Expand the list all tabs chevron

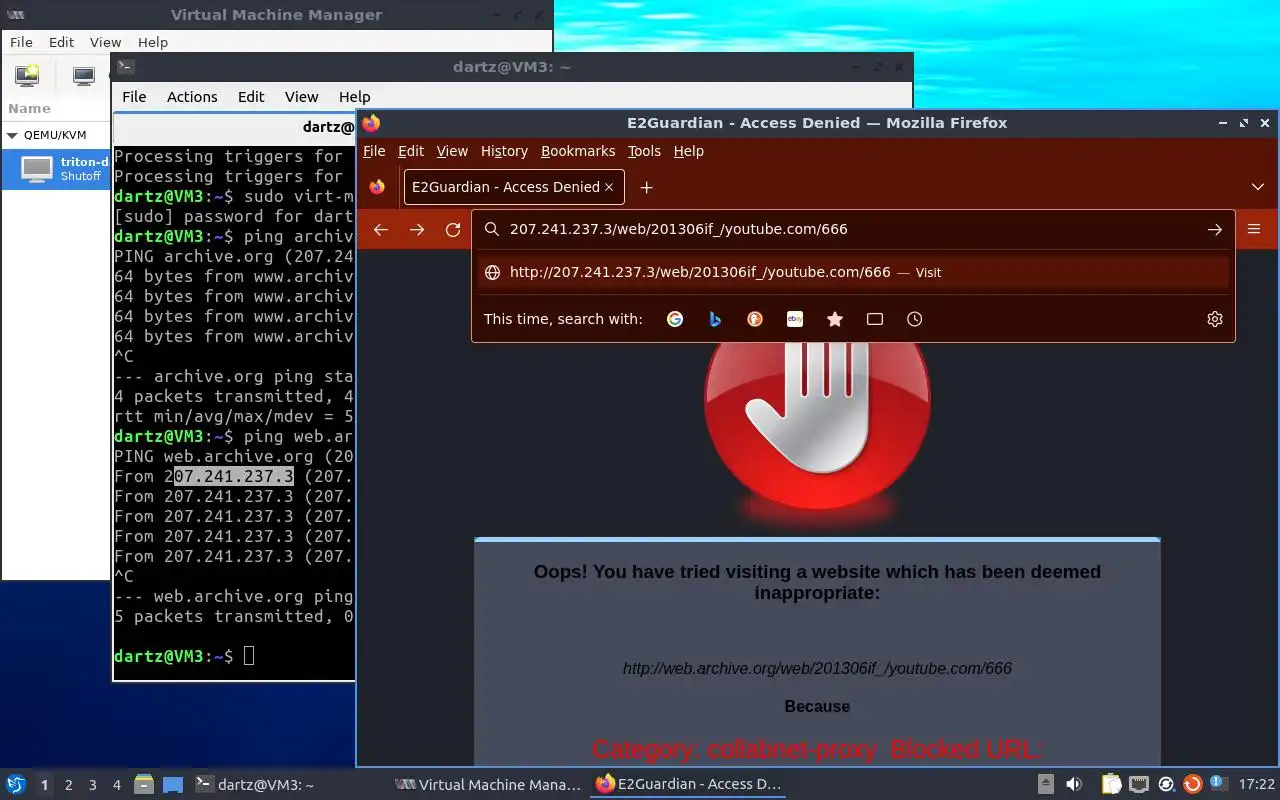coord(1258,187)
